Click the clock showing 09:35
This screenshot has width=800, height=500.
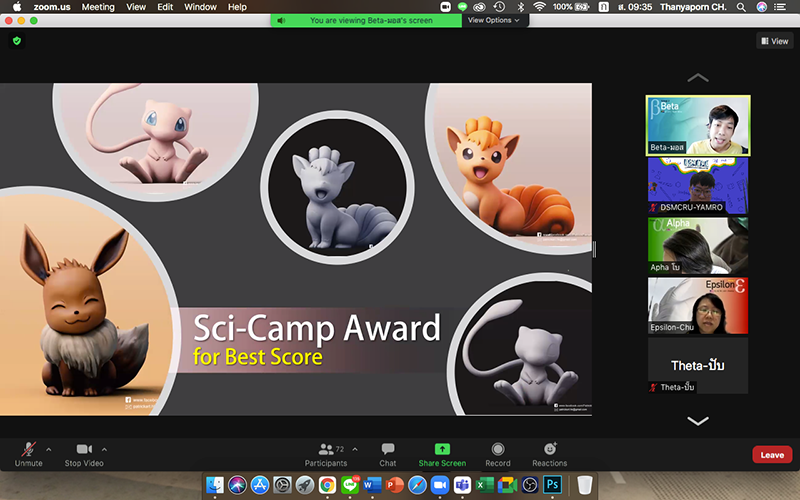point(635,7)
